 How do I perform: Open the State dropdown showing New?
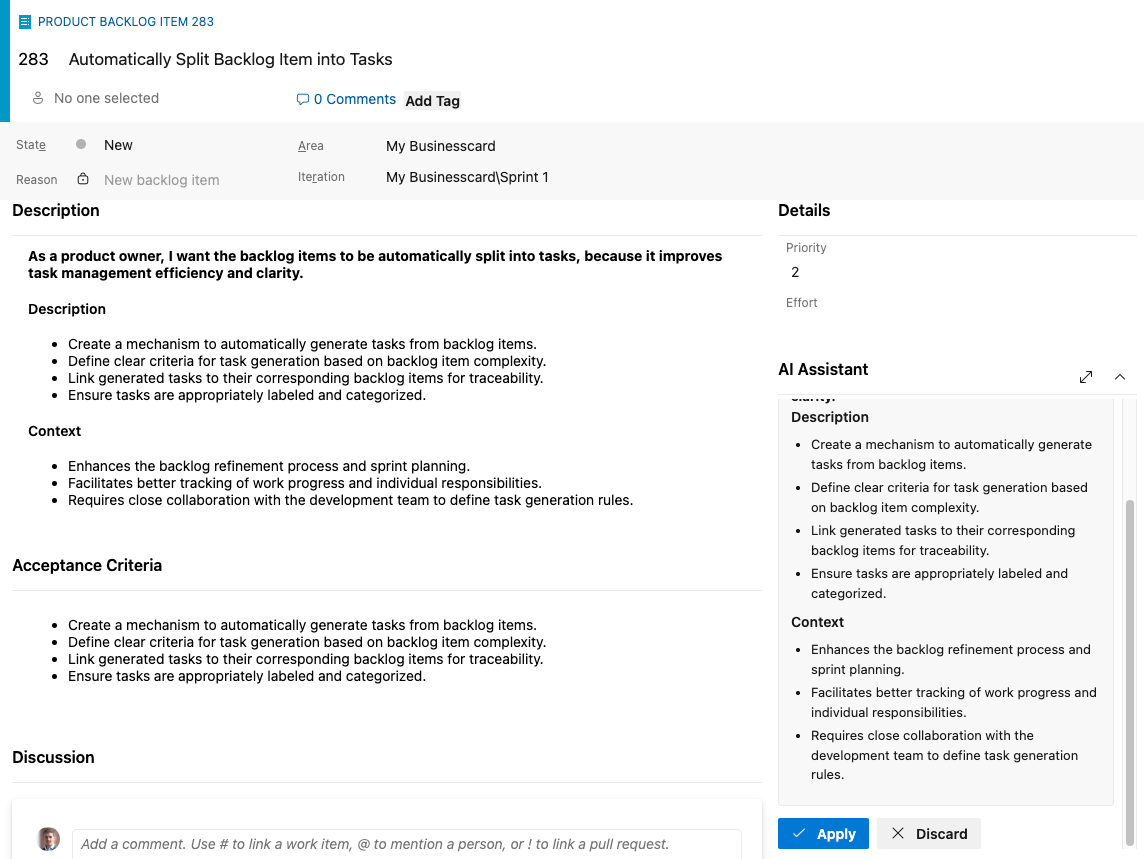pyautogui.click(x=175, y=145)
